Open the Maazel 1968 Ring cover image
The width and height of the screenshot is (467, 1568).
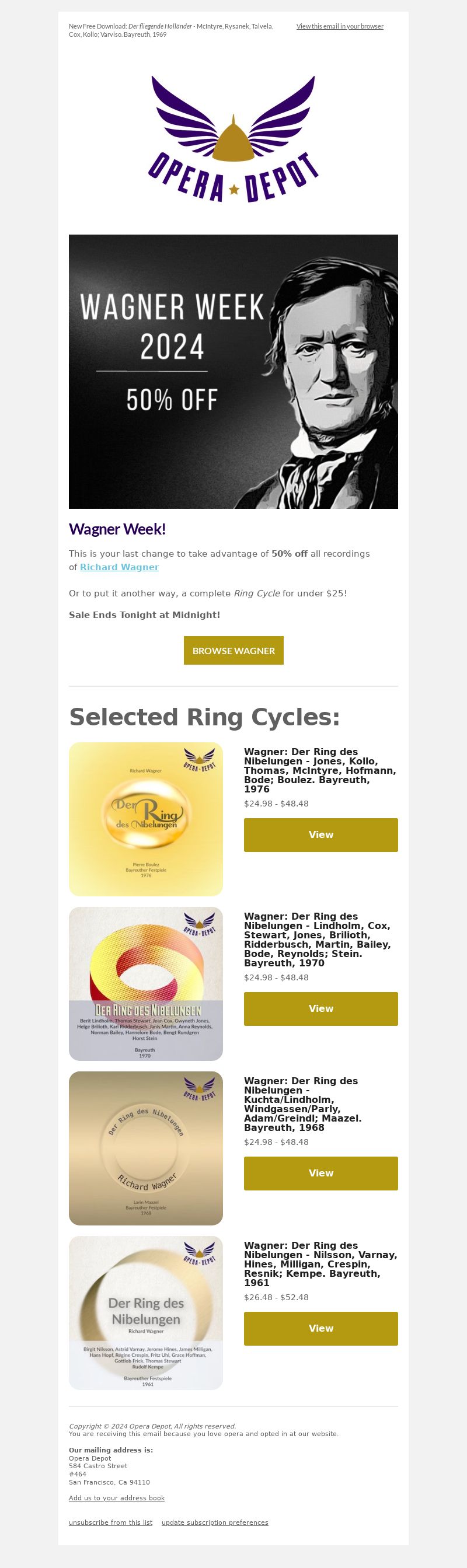(146, 1148)
